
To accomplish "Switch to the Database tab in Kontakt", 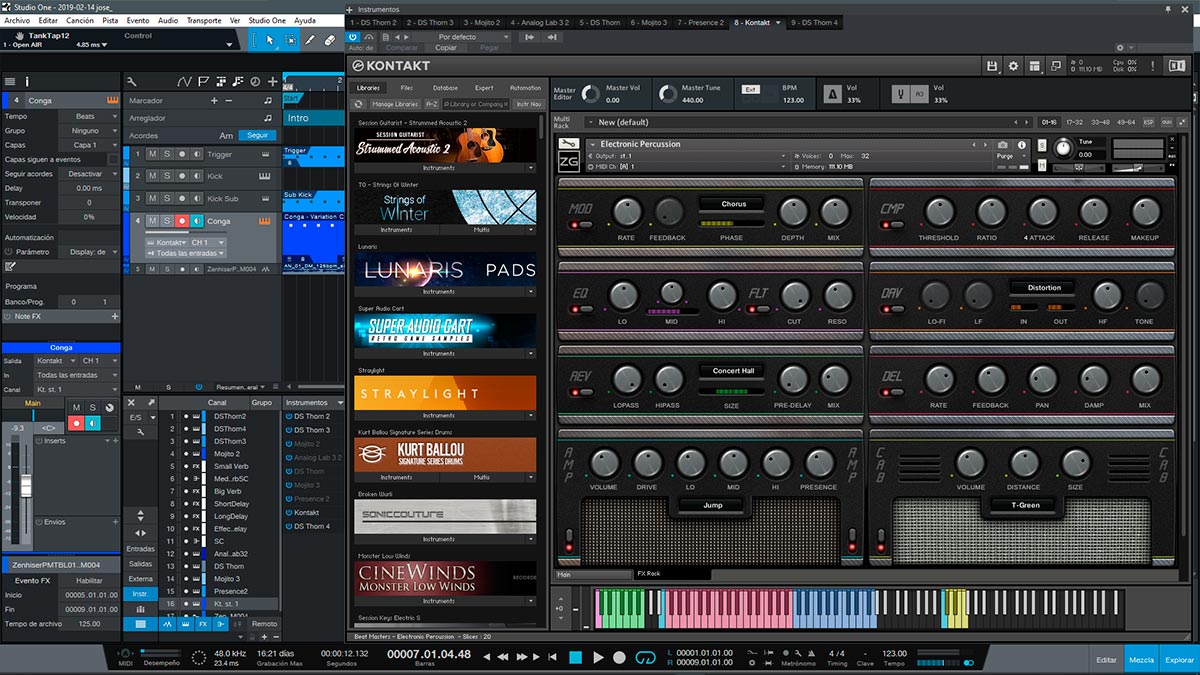I will (446, 88).
